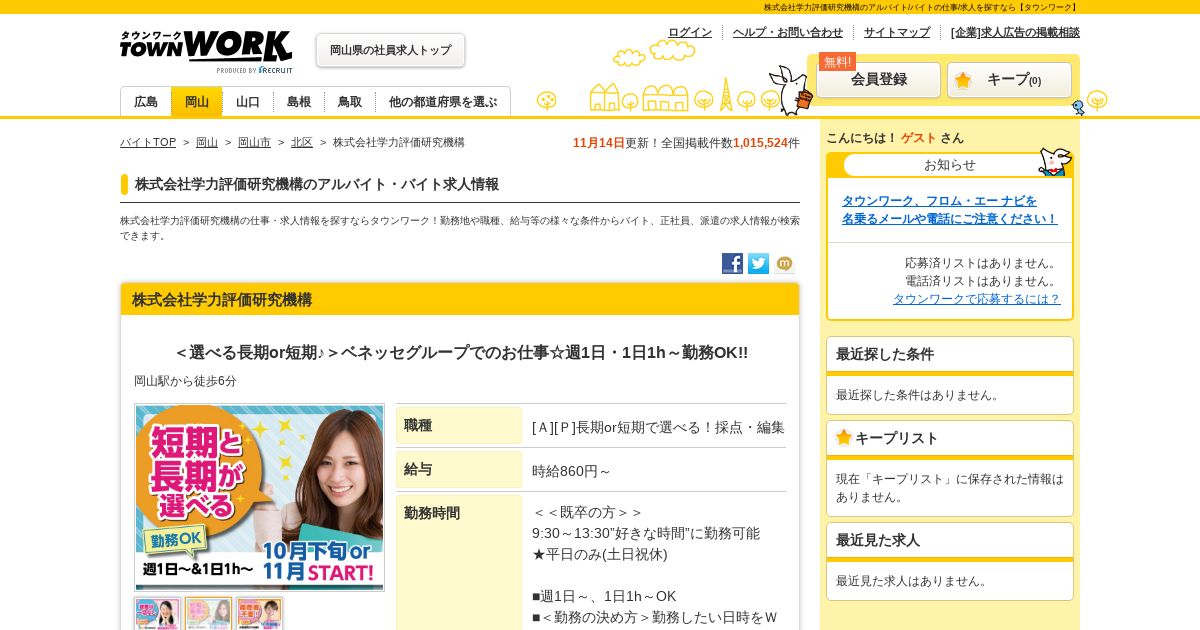Image resolution: width=1200 pixels, height=630 pixels.
Task: Share this job on Facebook
Action: click(733, 264)
